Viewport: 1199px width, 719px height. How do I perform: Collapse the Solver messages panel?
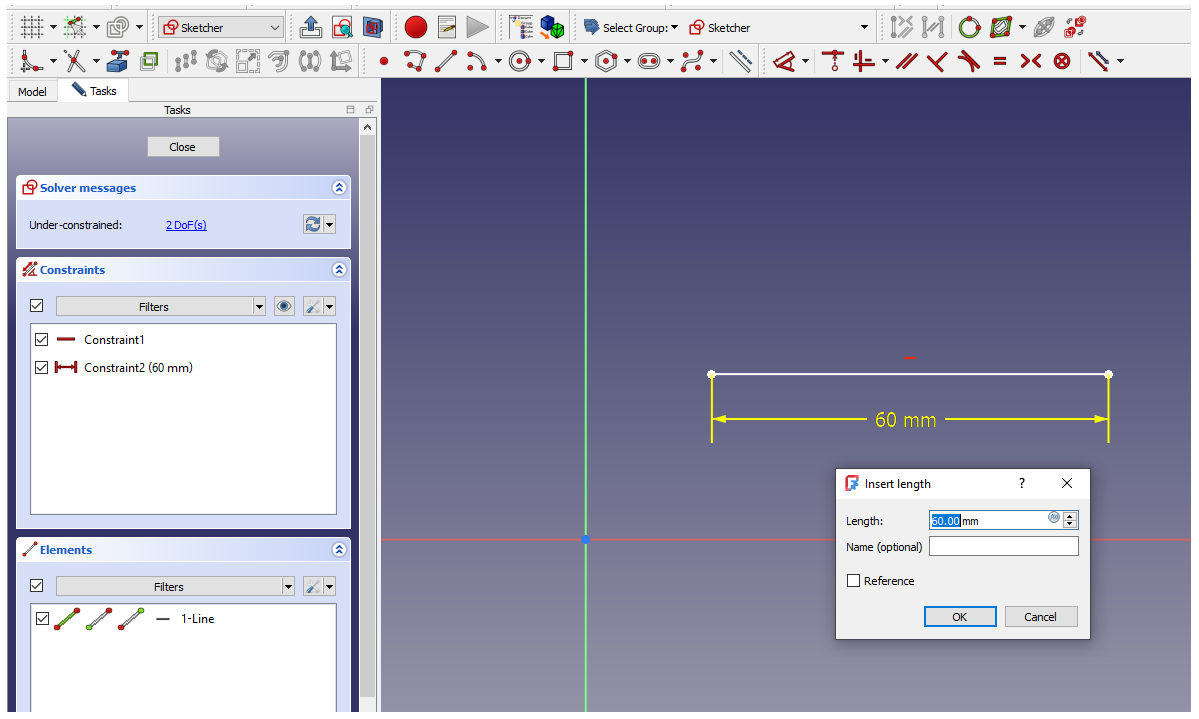click(x=339, y=187)
